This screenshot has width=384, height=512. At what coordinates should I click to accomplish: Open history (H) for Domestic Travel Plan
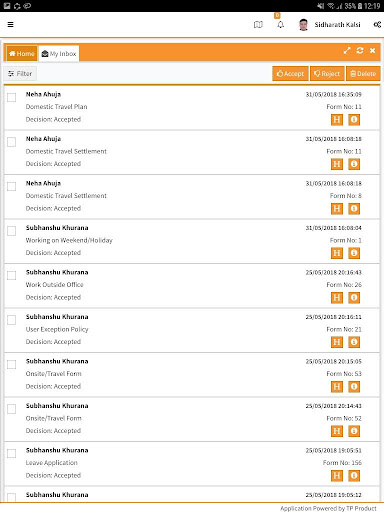point(337,119)
